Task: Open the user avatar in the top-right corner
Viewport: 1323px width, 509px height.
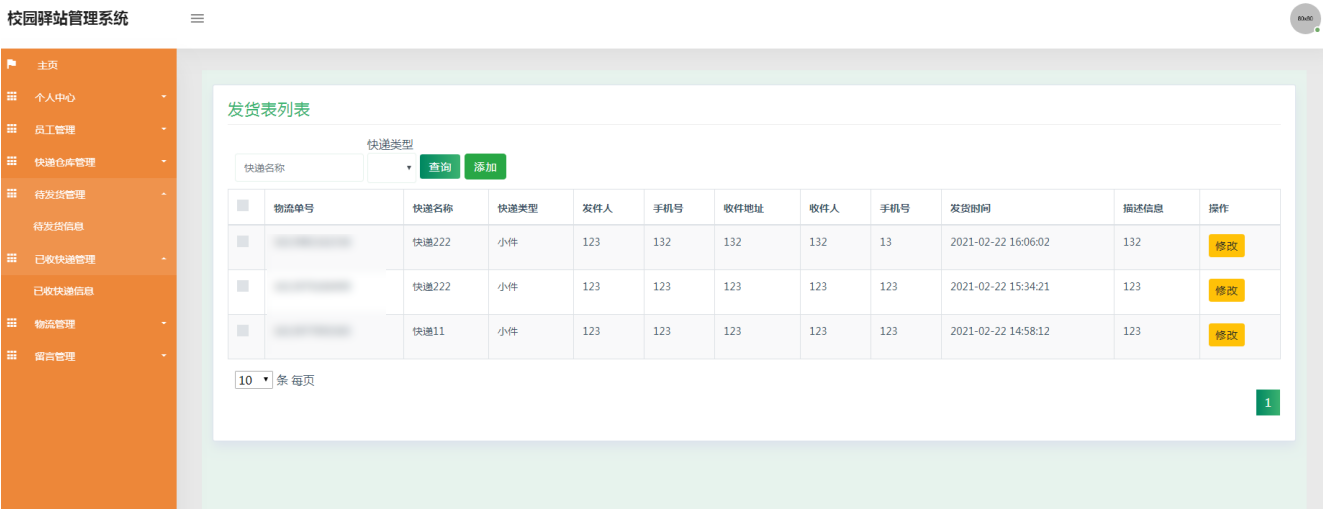Action: pyautogui.click(x=1305, y=19)
